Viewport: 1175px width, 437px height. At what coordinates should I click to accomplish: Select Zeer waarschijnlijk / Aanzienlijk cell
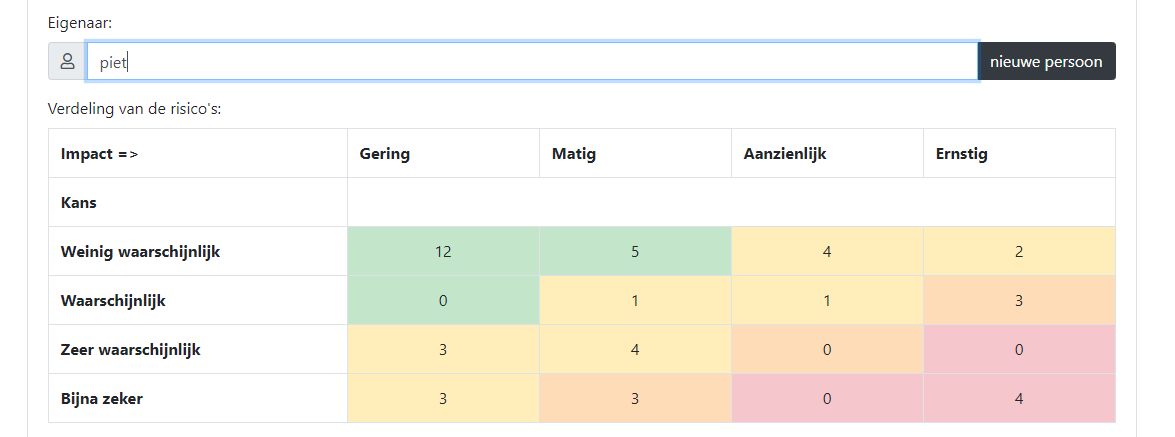(827, 349)
